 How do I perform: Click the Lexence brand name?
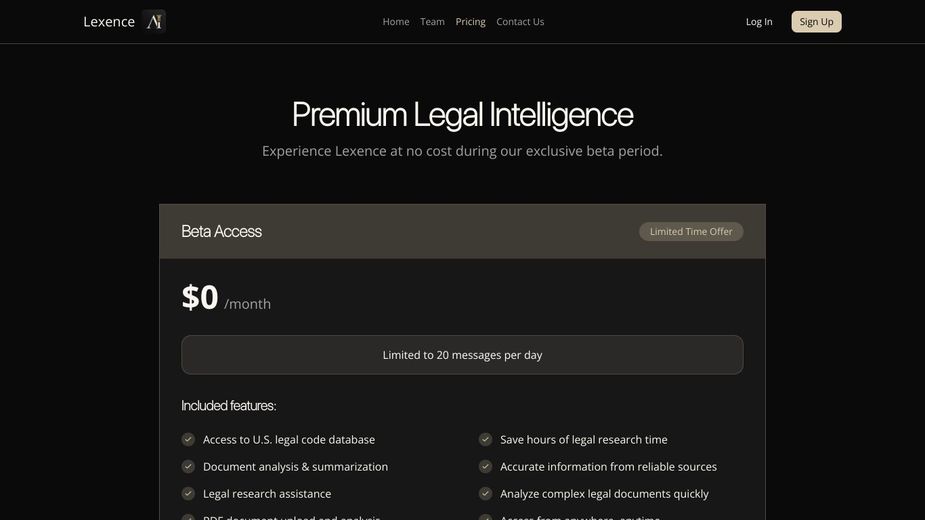(109, 22)
